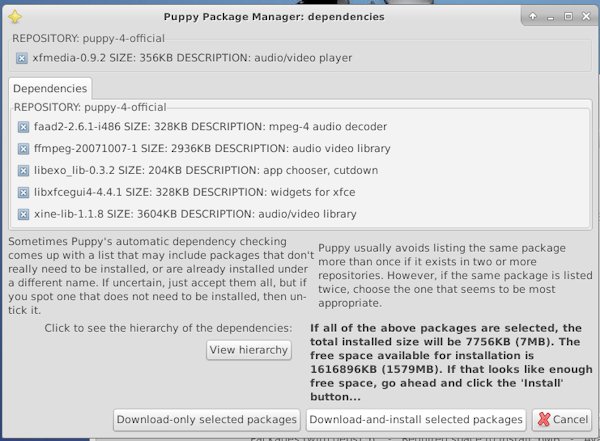Untick the faad2-2.6.1-i486 dependency checkbox
The height and width of the screenshot is (441, 600).
23,127
